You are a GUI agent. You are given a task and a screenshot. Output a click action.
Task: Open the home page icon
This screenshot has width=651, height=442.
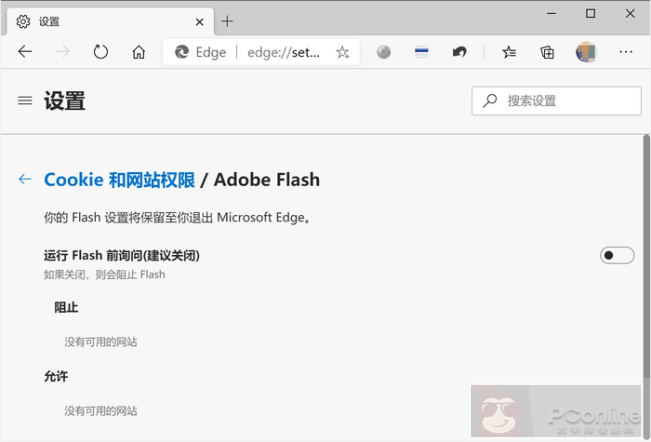pyautogui.click(x=139, y=52)
